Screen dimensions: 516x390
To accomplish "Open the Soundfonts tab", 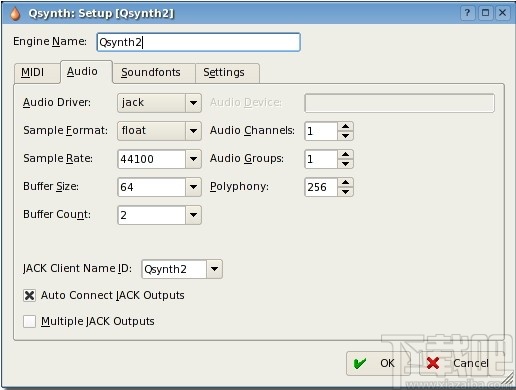I will pos(154,73).
